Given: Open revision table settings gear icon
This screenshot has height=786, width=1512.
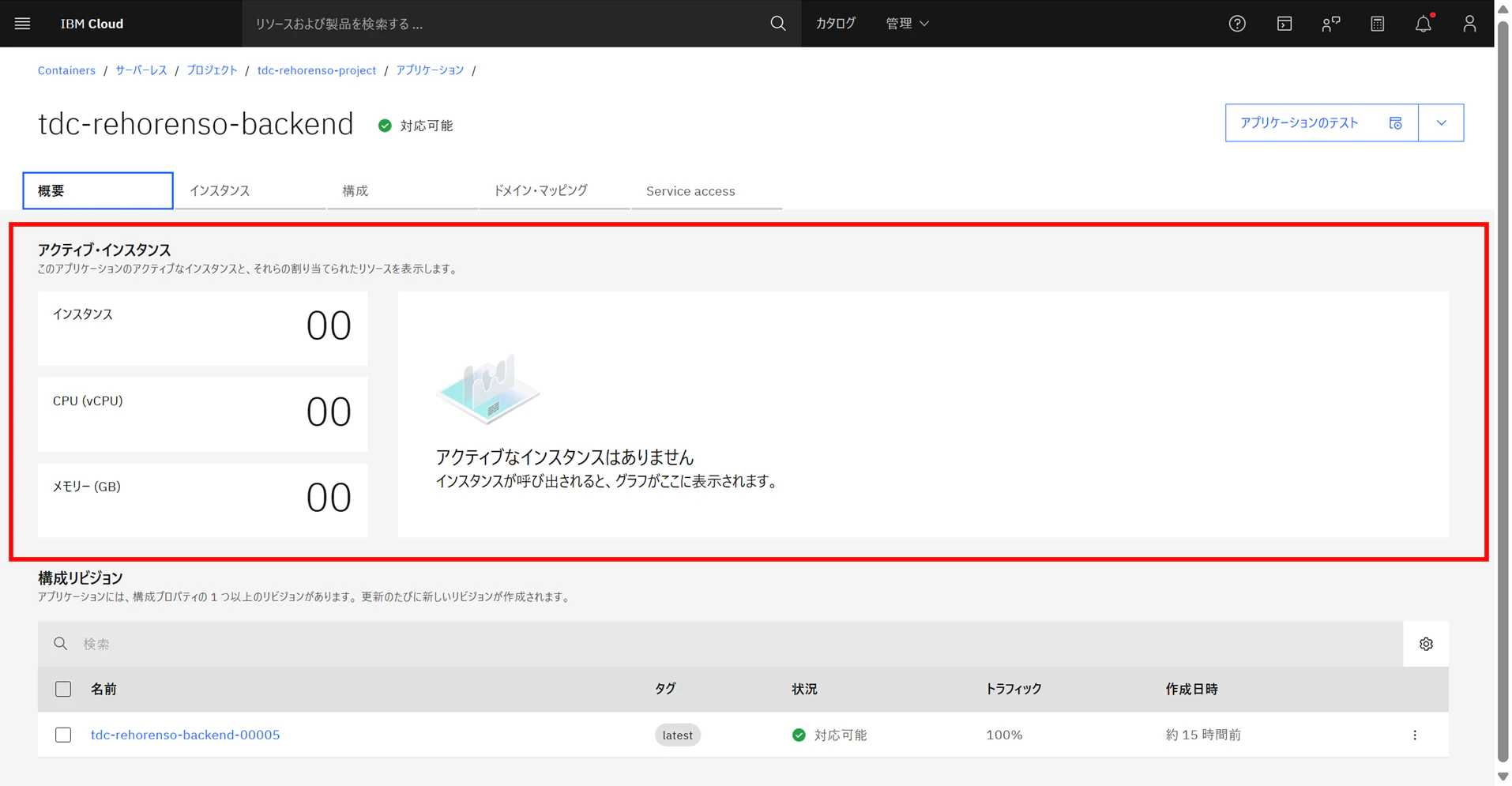Looking at the screenshot, I should [1426, 644].
